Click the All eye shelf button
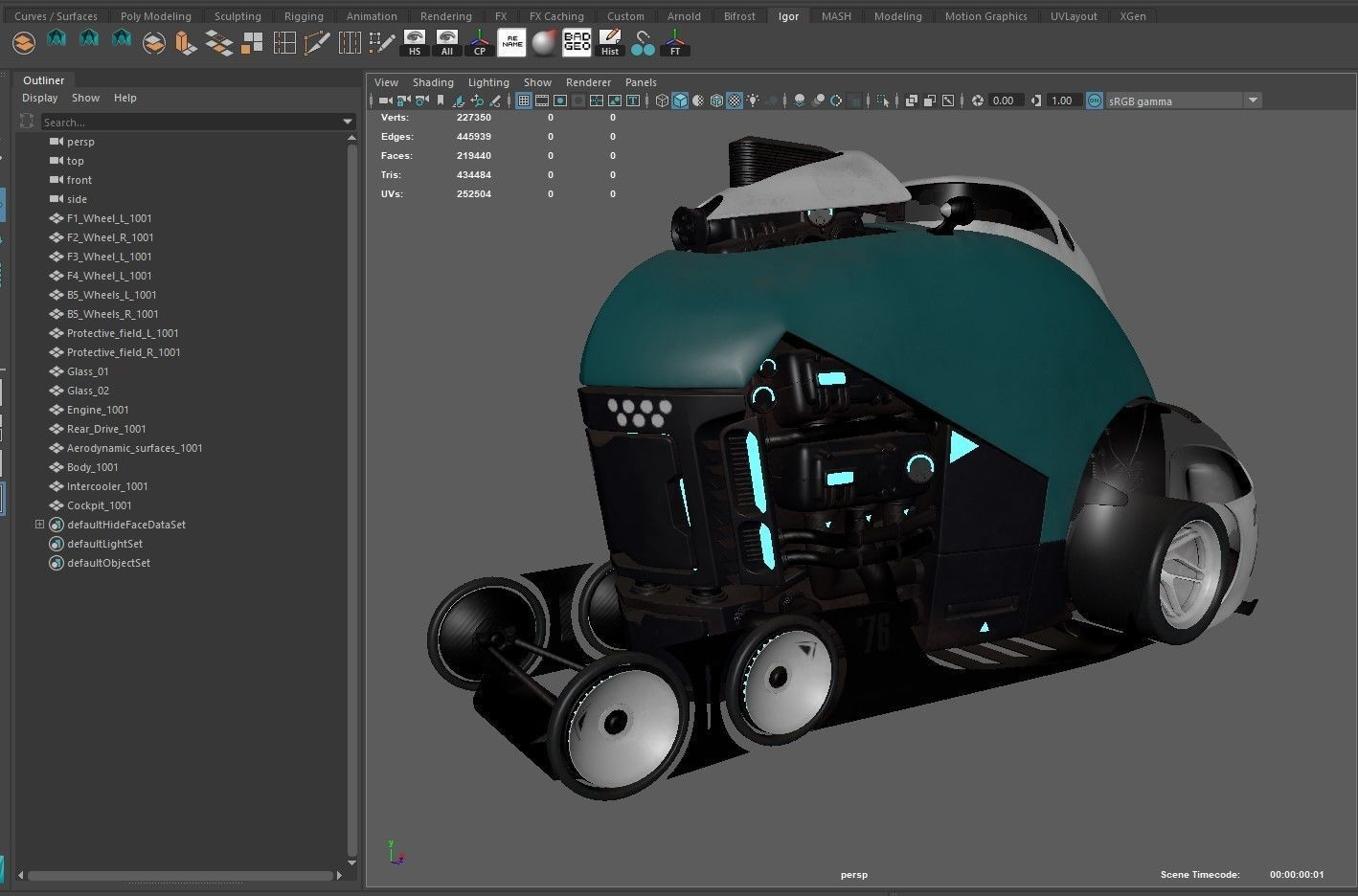This screenshot has height=896, width=1358. click(x=447, y=43)
